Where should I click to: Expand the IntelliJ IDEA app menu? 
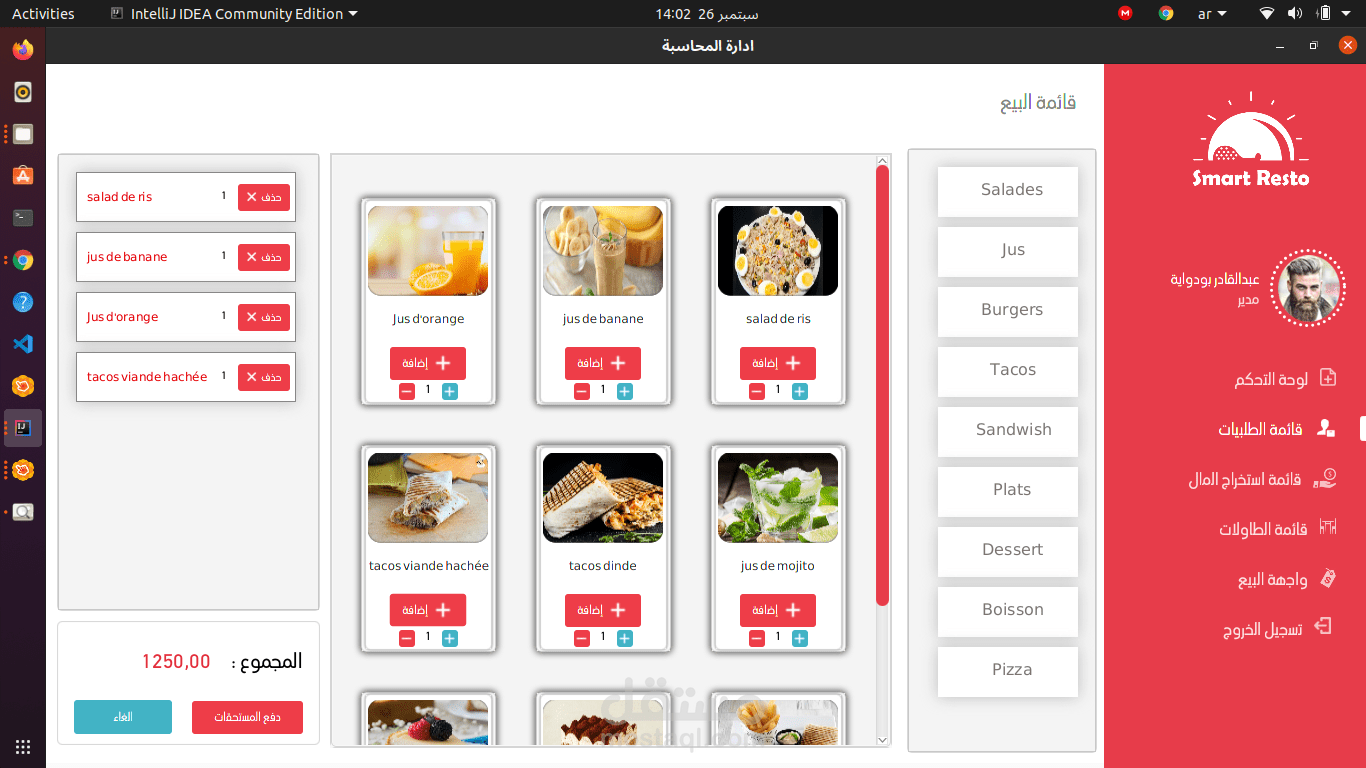[x=234, y=14]
